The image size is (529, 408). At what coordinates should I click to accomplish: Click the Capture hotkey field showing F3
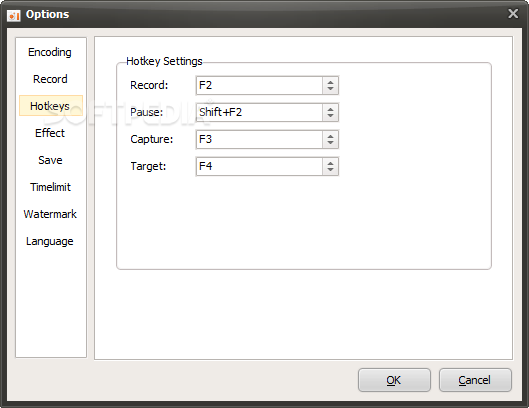click(x=259, y=139)
